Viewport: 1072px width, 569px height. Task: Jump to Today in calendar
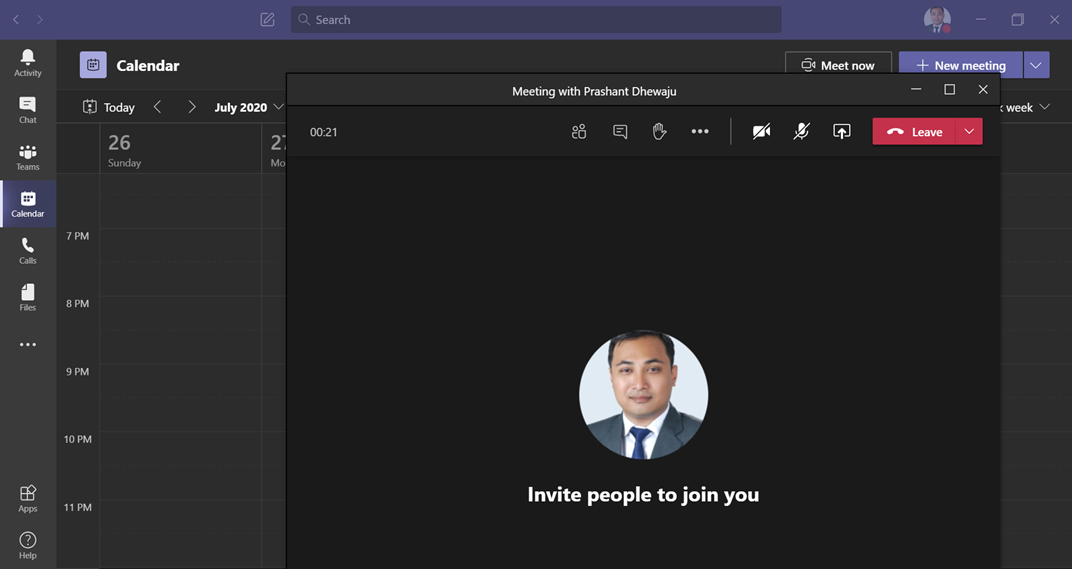[109, 107]
